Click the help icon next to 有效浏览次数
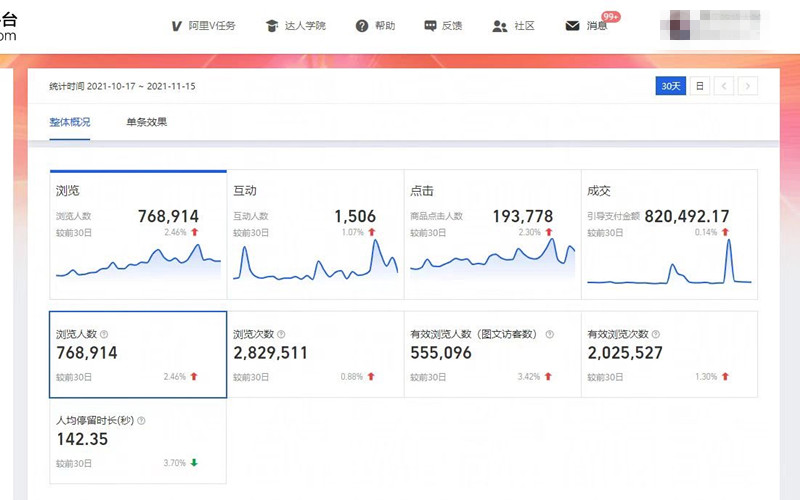 click(x=656, y=334)
